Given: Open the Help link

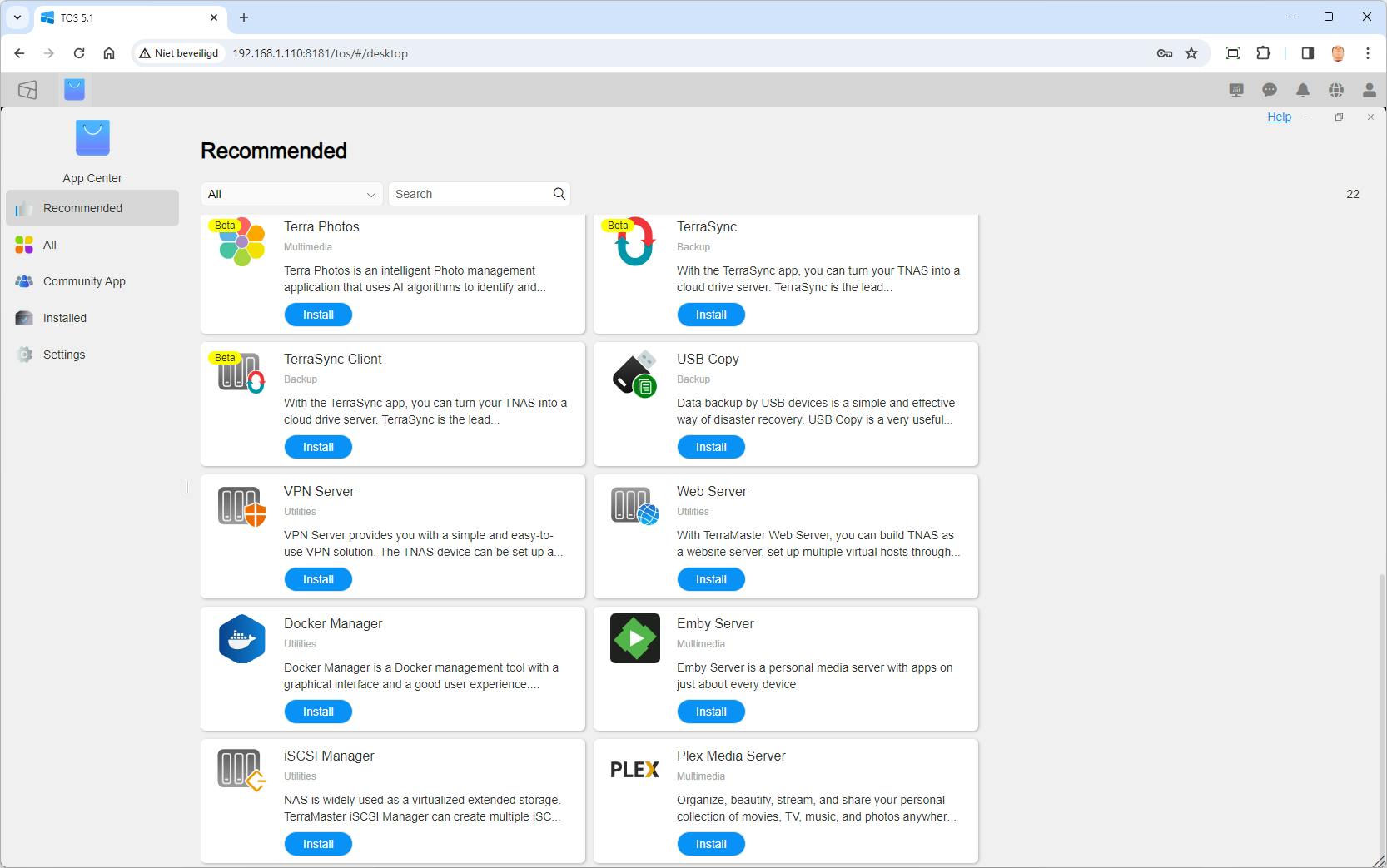Looking at the screenshot, I should 1279,117.
